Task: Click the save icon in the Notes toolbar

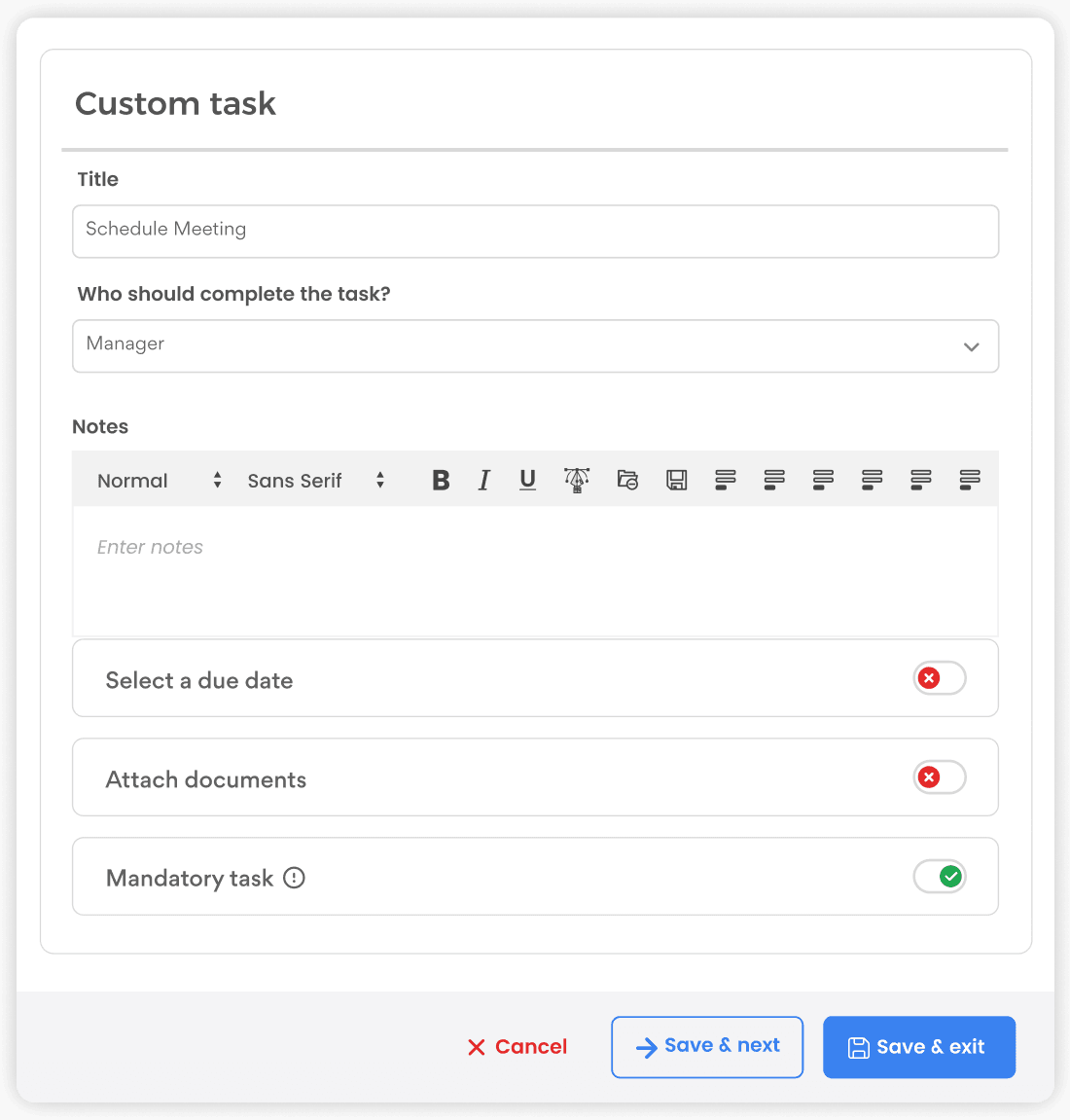Action: point(676,480)
